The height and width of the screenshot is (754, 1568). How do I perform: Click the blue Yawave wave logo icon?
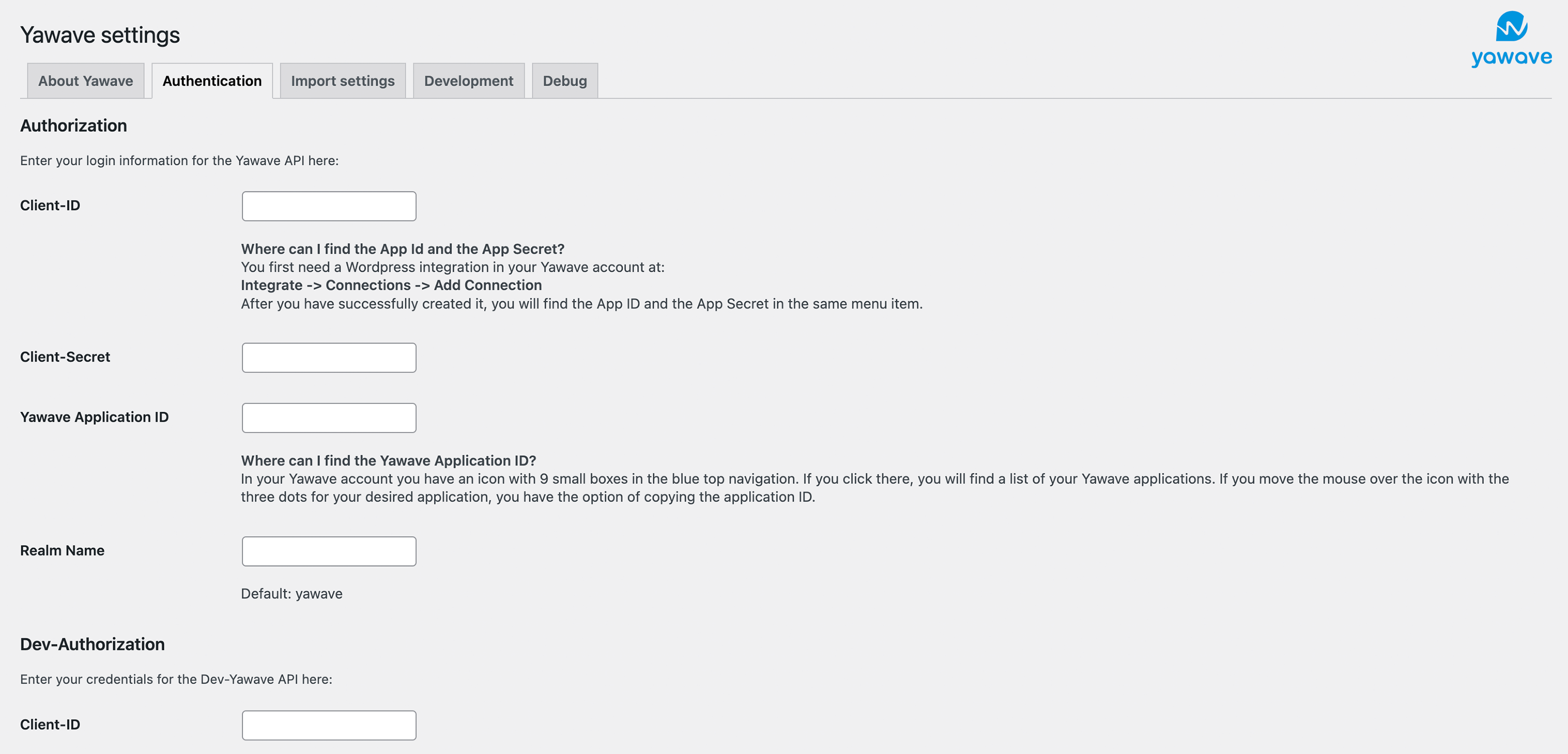1511,26
